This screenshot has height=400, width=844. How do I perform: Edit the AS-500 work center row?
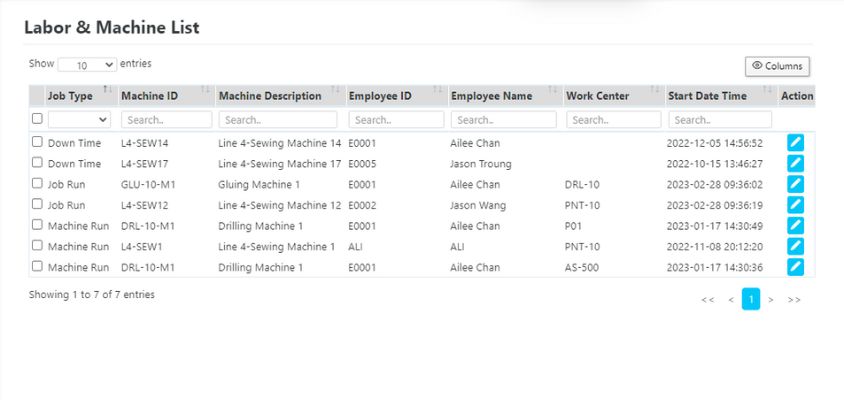click(x=795, y=267)
